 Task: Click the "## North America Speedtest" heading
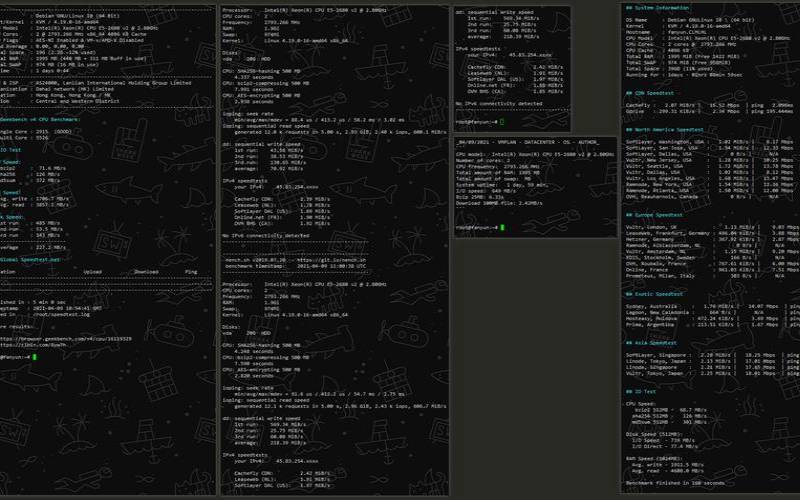coord(664,130)
